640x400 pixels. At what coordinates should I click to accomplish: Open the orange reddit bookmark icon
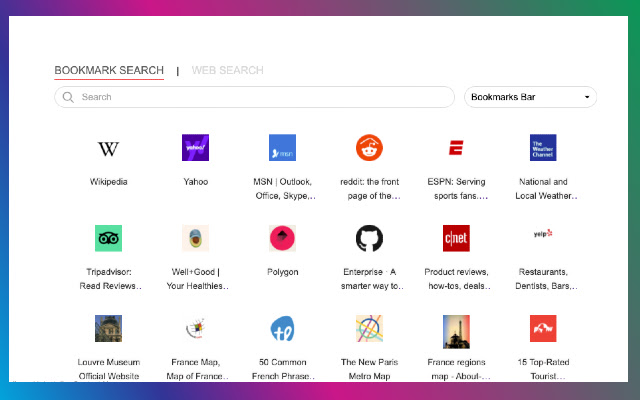coord(369,148)
